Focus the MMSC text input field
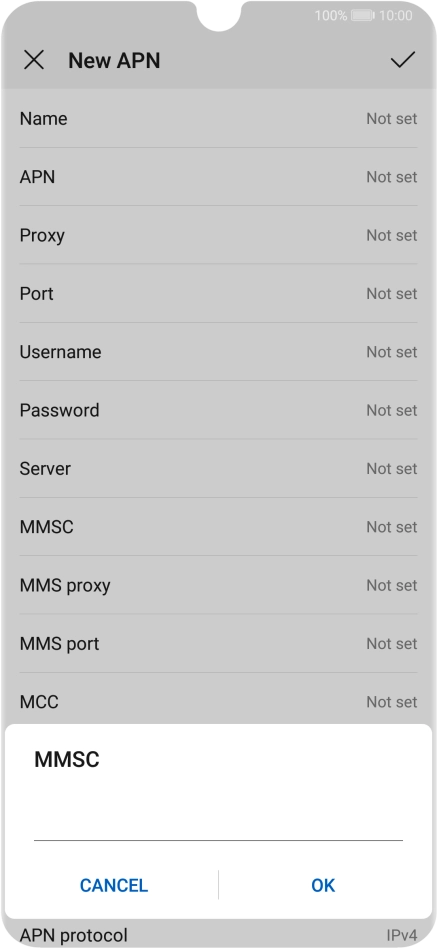437x948 pixels. coord(218,823)
